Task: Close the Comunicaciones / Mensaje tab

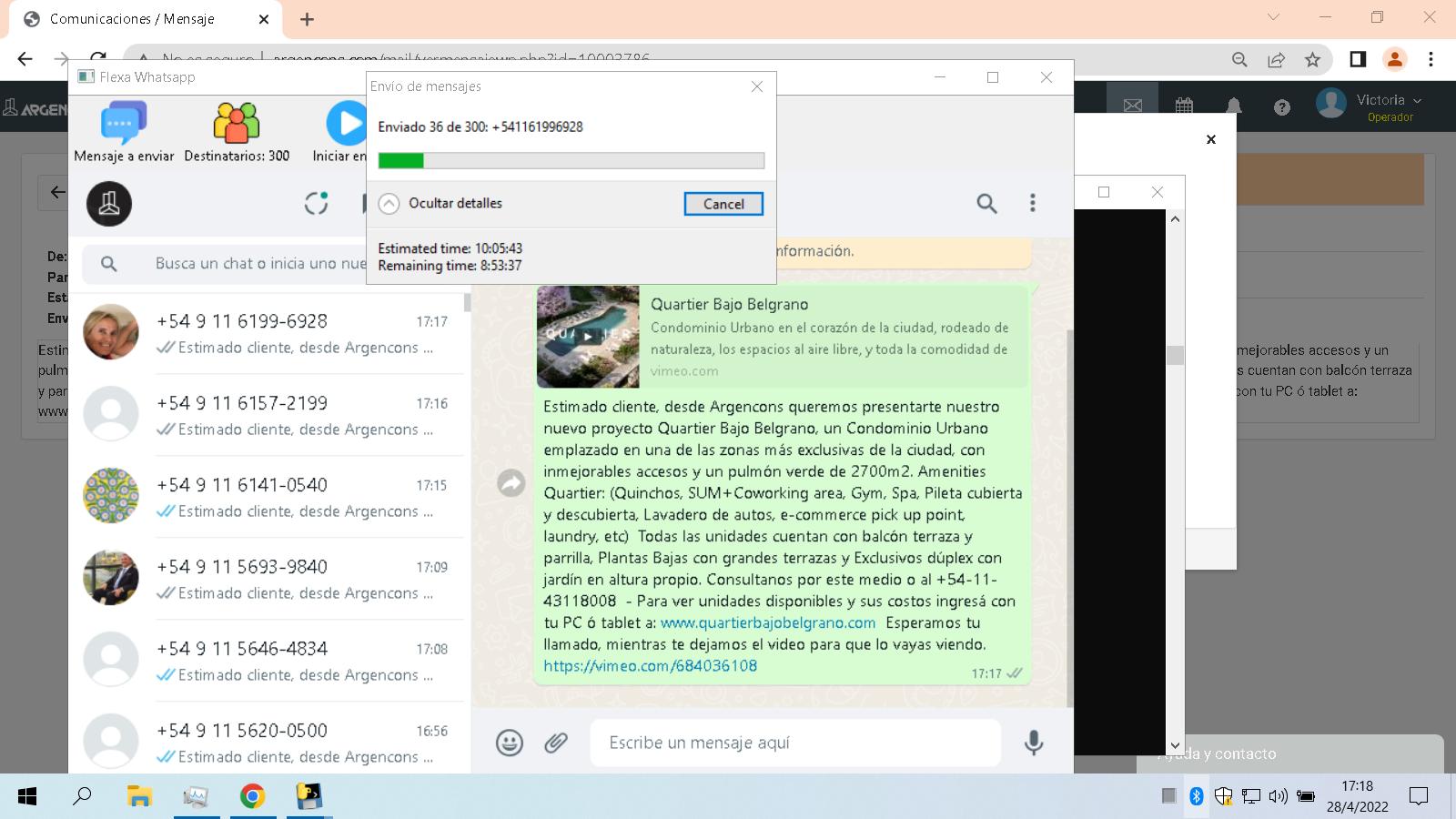Action: tap(264, 19)
